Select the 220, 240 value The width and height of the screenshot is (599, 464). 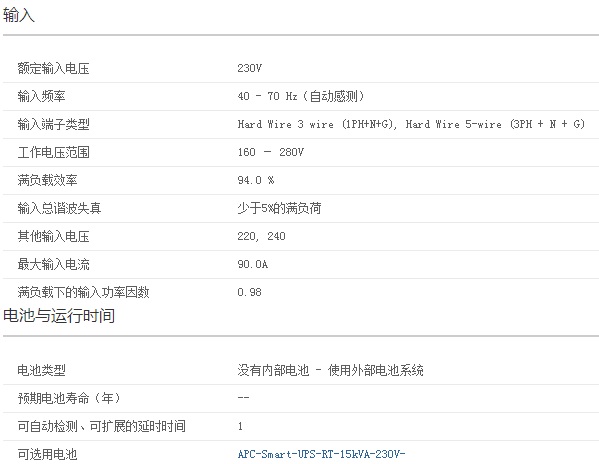[261, 236]
